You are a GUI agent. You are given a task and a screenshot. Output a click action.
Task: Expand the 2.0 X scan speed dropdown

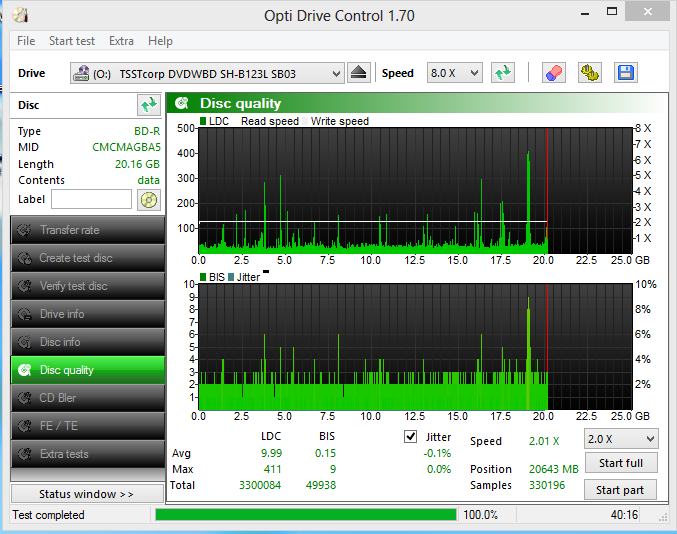click(x=650, y=439)
